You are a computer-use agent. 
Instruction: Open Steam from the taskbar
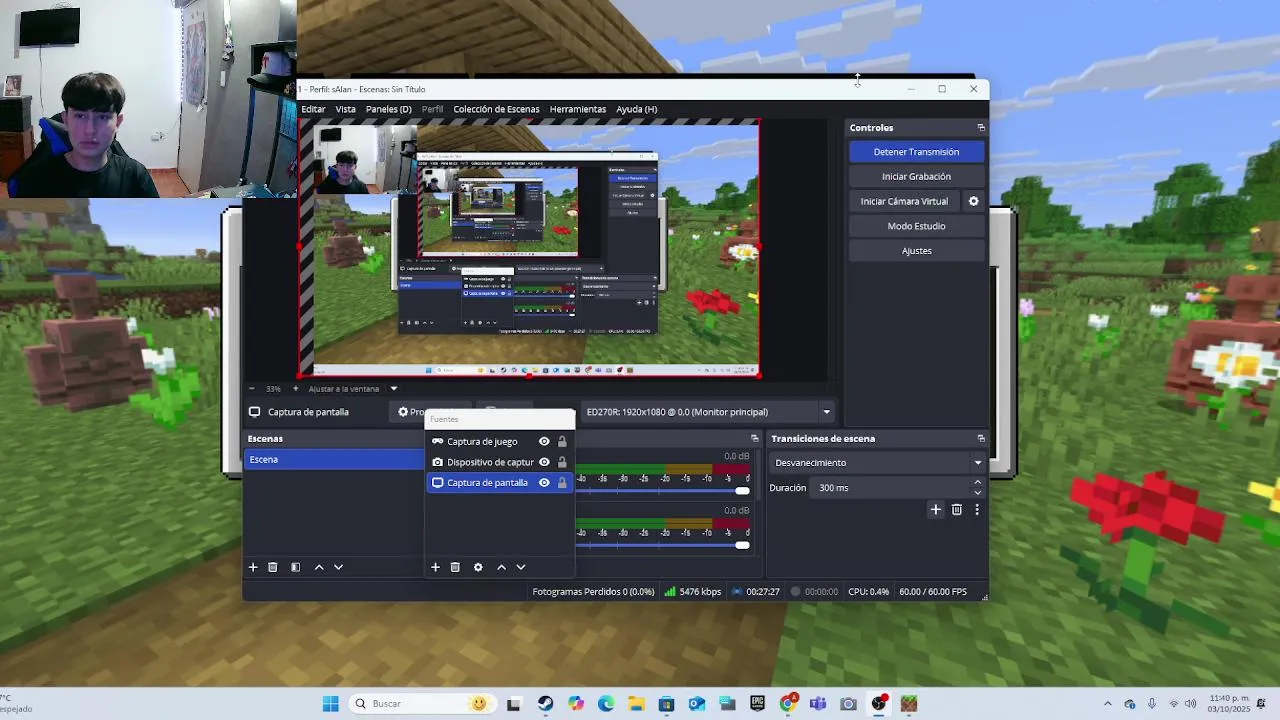(545, 704)
